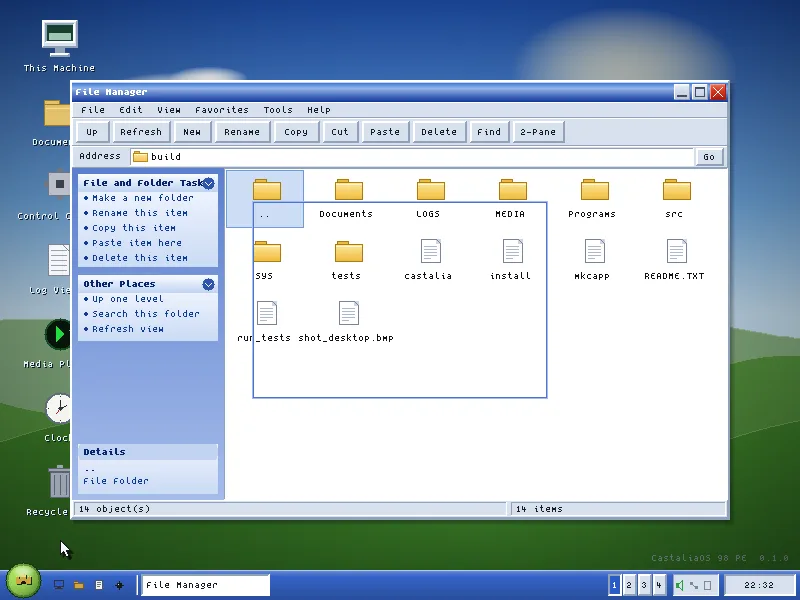Viewport: 800px width, 600px height.
Task: Click the Cut toolbar button
Action: tap(340, 132)
